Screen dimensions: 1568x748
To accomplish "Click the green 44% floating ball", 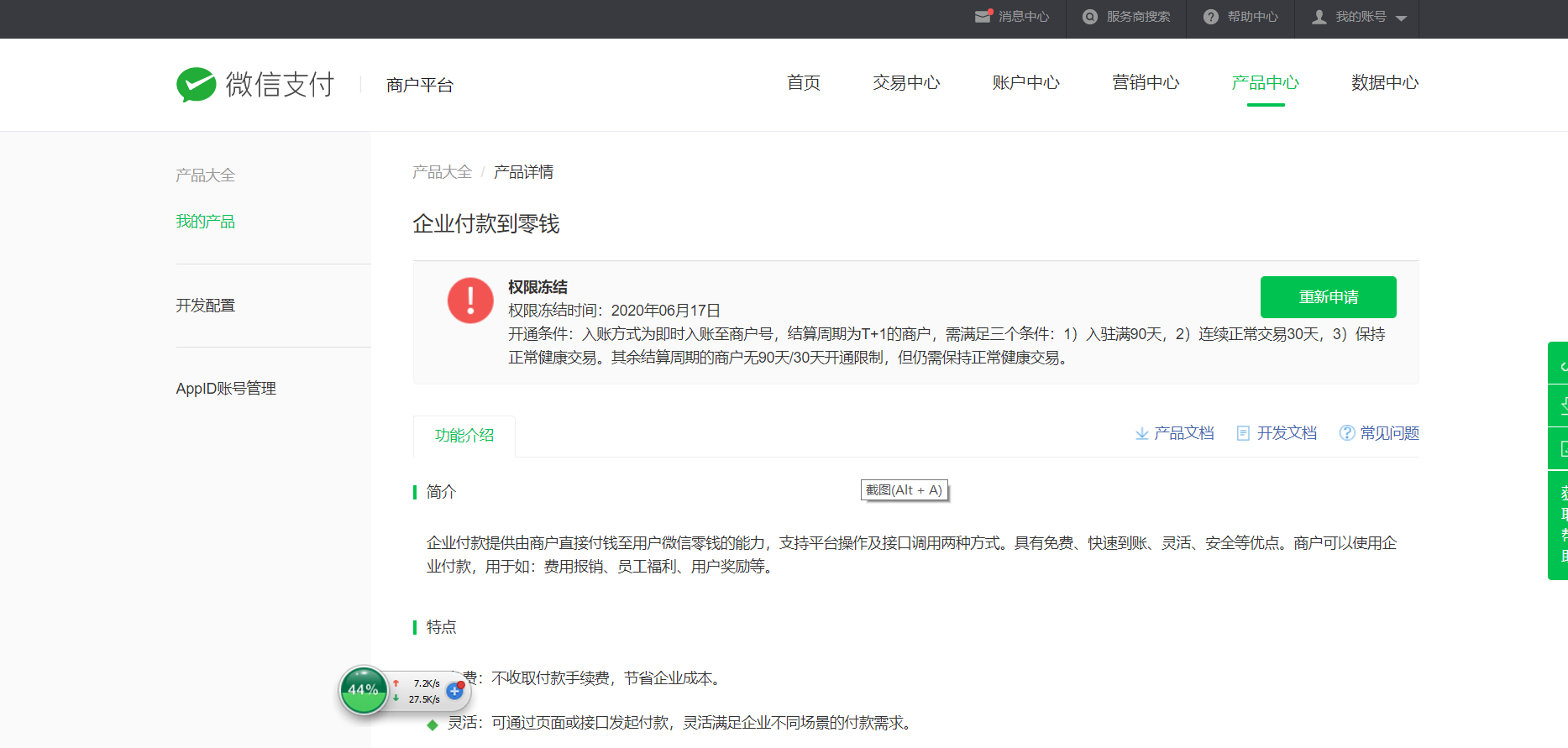I will (x=364, y=690).
